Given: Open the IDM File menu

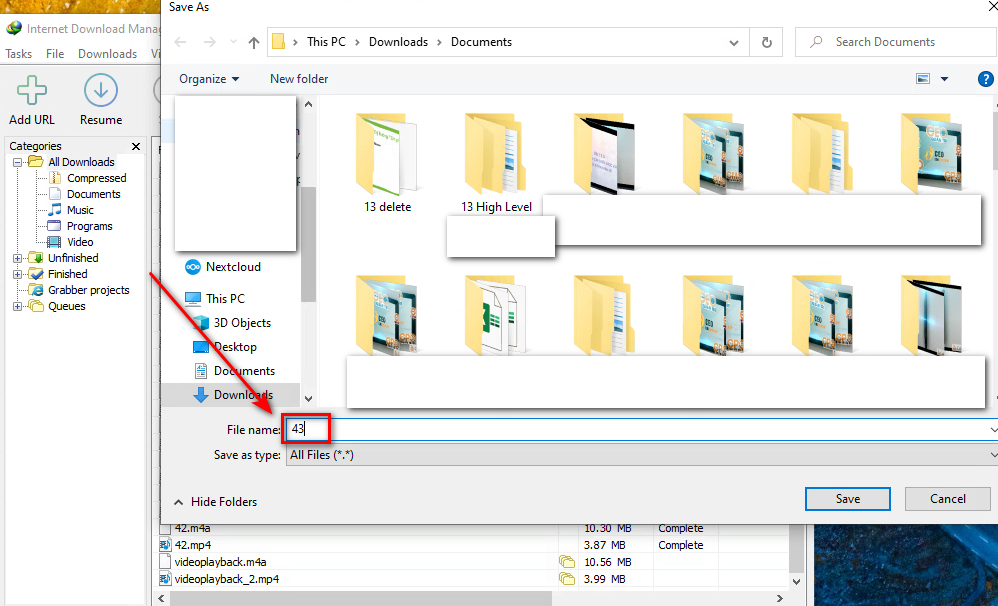Looking at the screenshot, I should [55, 54].
